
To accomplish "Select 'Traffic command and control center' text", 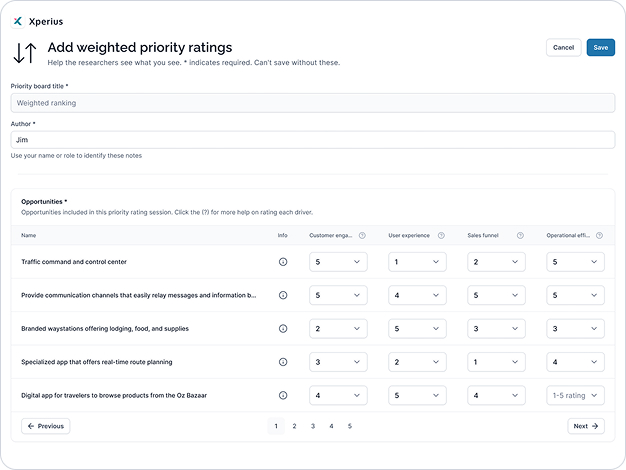I will point(74,262).
